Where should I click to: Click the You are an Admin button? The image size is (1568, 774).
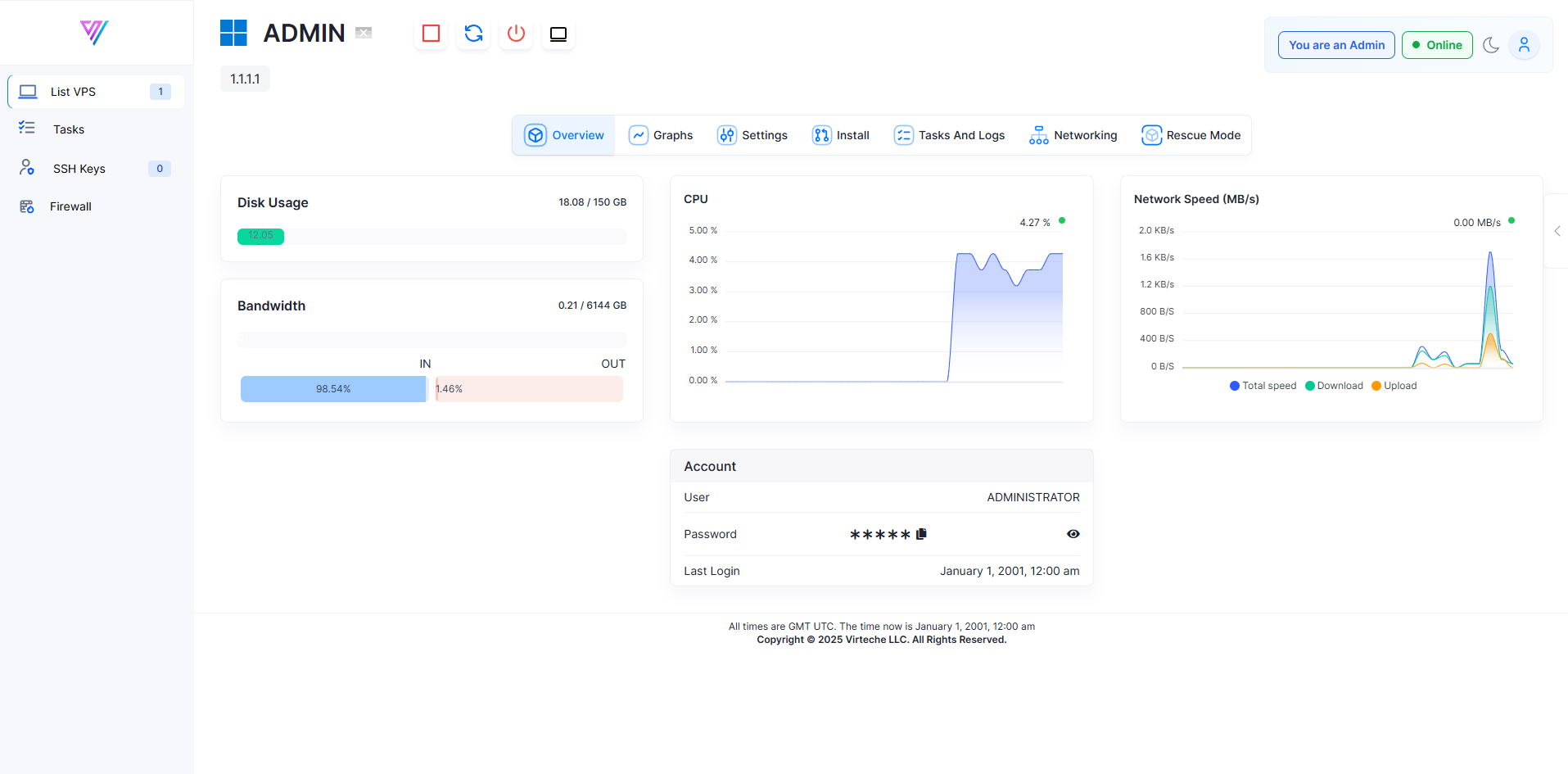coord(1336,45)
